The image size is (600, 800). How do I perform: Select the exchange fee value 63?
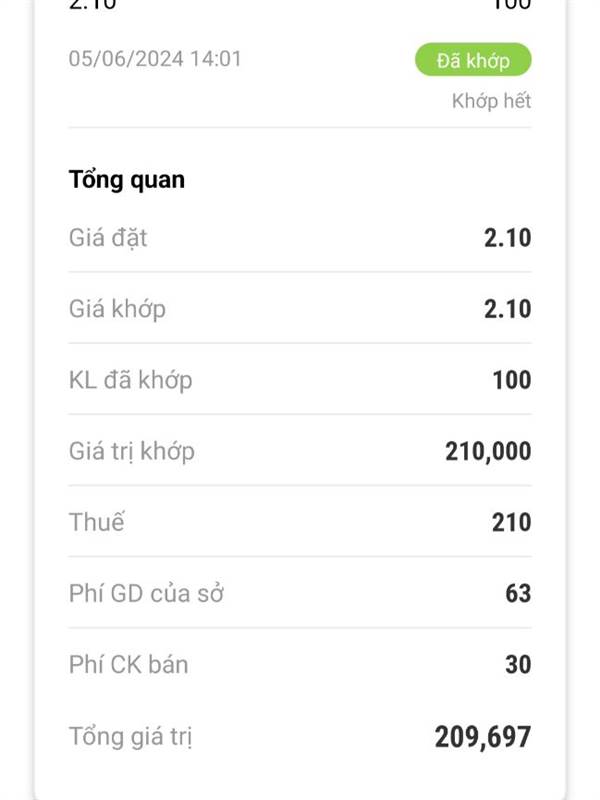(x=518, y=593)
